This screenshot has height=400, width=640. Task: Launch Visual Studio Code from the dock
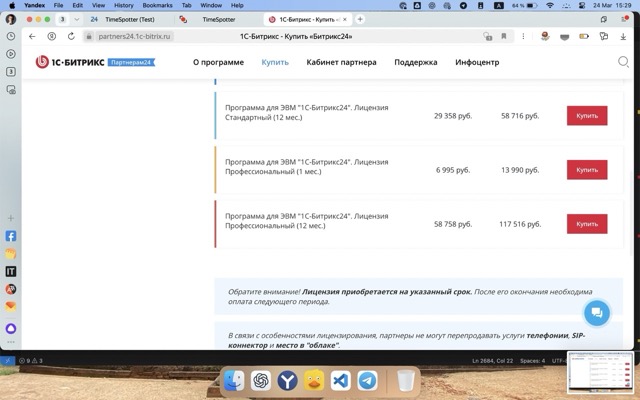point(341,381)
